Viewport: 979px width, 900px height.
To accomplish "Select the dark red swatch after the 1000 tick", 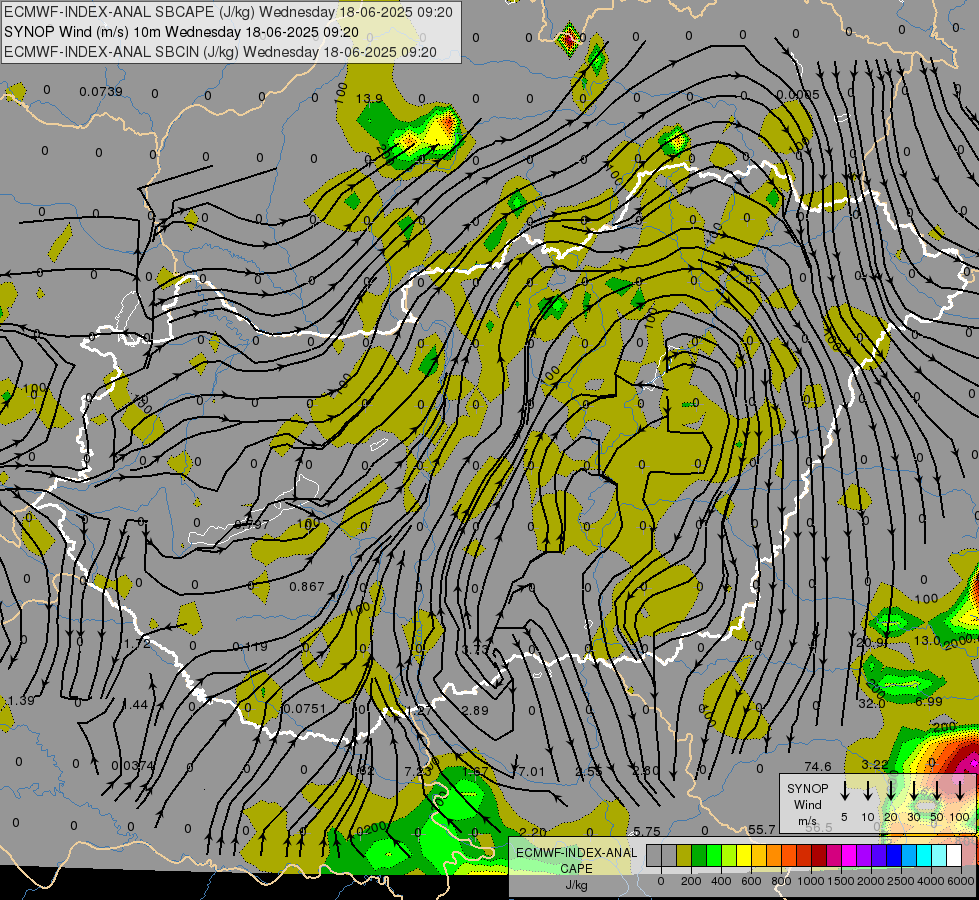I will pos(819,855).
